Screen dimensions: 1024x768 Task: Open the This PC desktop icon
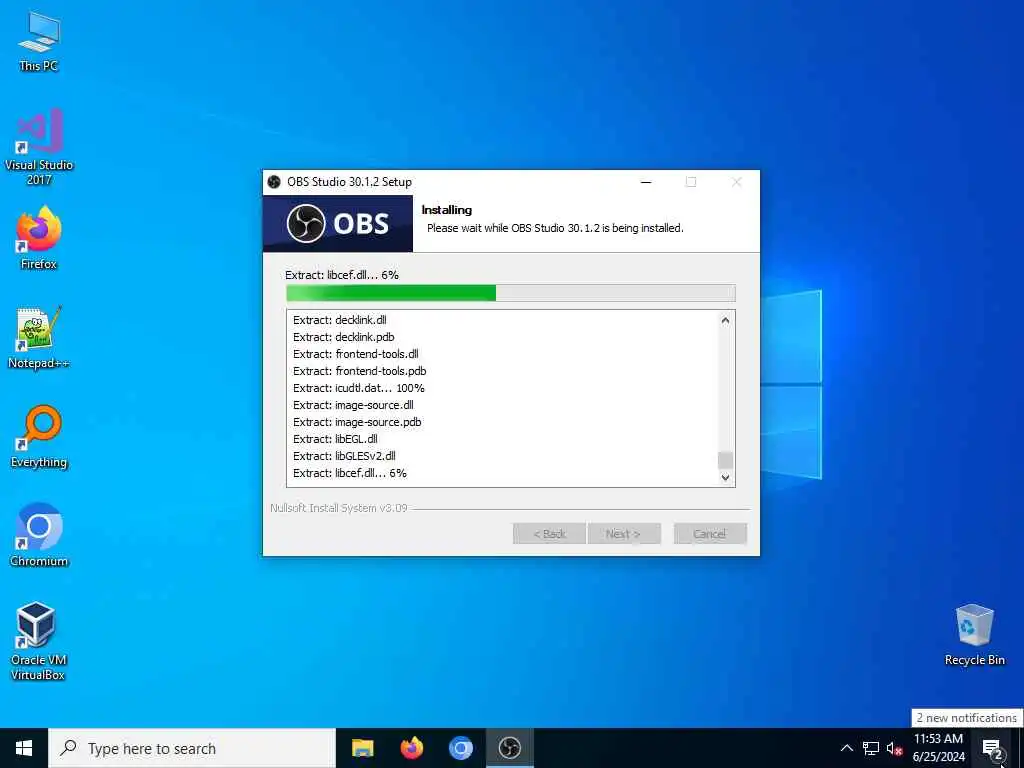click(x=39, y=41)
